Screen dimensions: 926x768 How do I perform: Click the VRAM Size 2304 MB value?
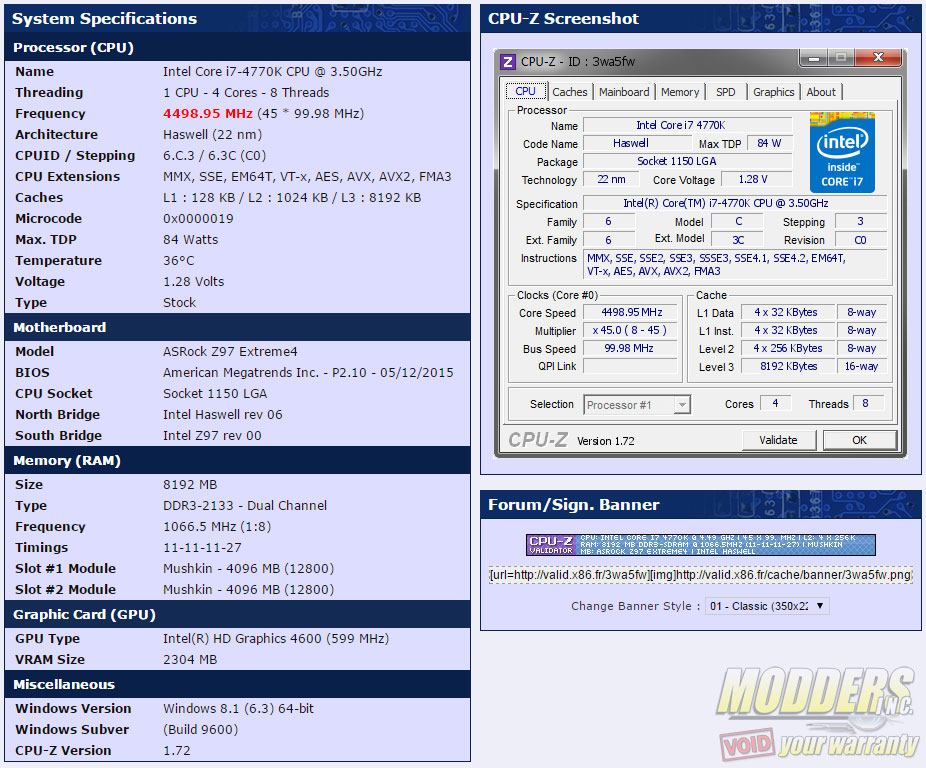click(x=190, y=659)
